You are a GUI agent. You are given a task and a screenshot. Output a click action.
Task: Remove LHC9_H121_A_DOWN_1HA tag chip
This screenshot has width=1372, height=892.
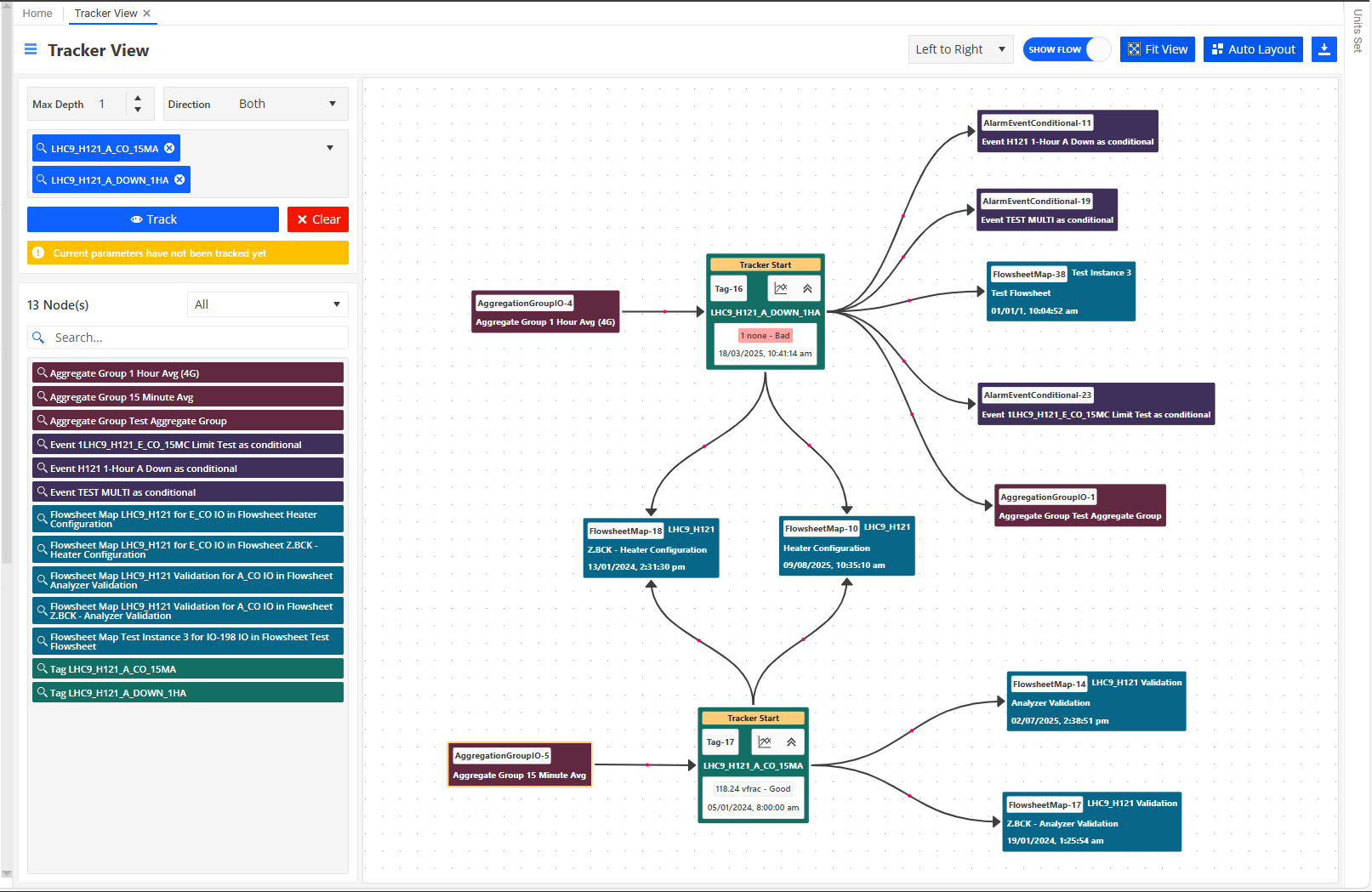179,179
